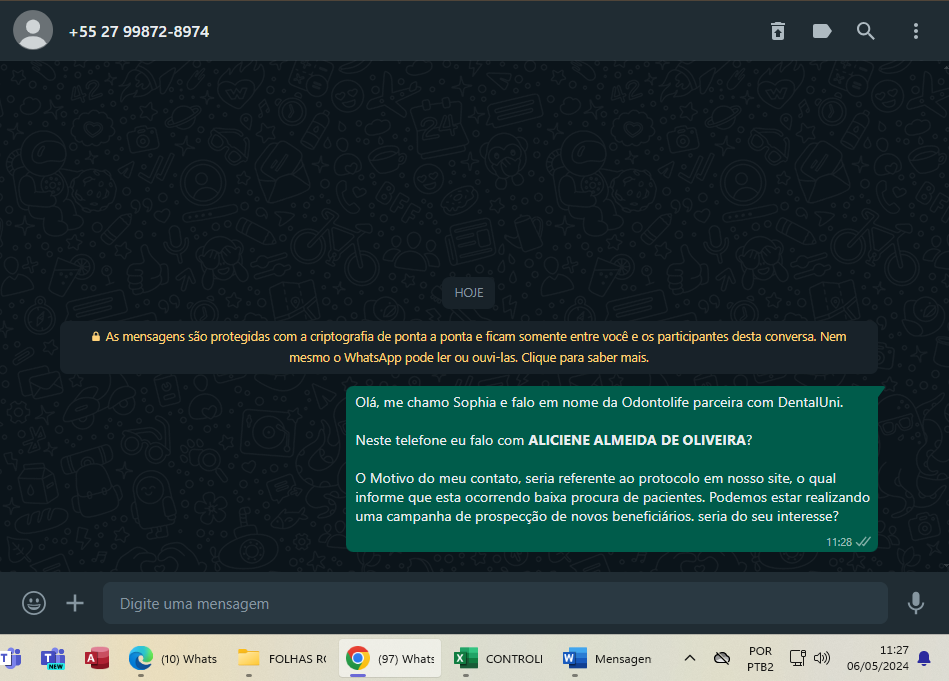This screenshot has height=681, width=949.
Task: Focus the Digite uma mensagem field
Action: (495, 603)
